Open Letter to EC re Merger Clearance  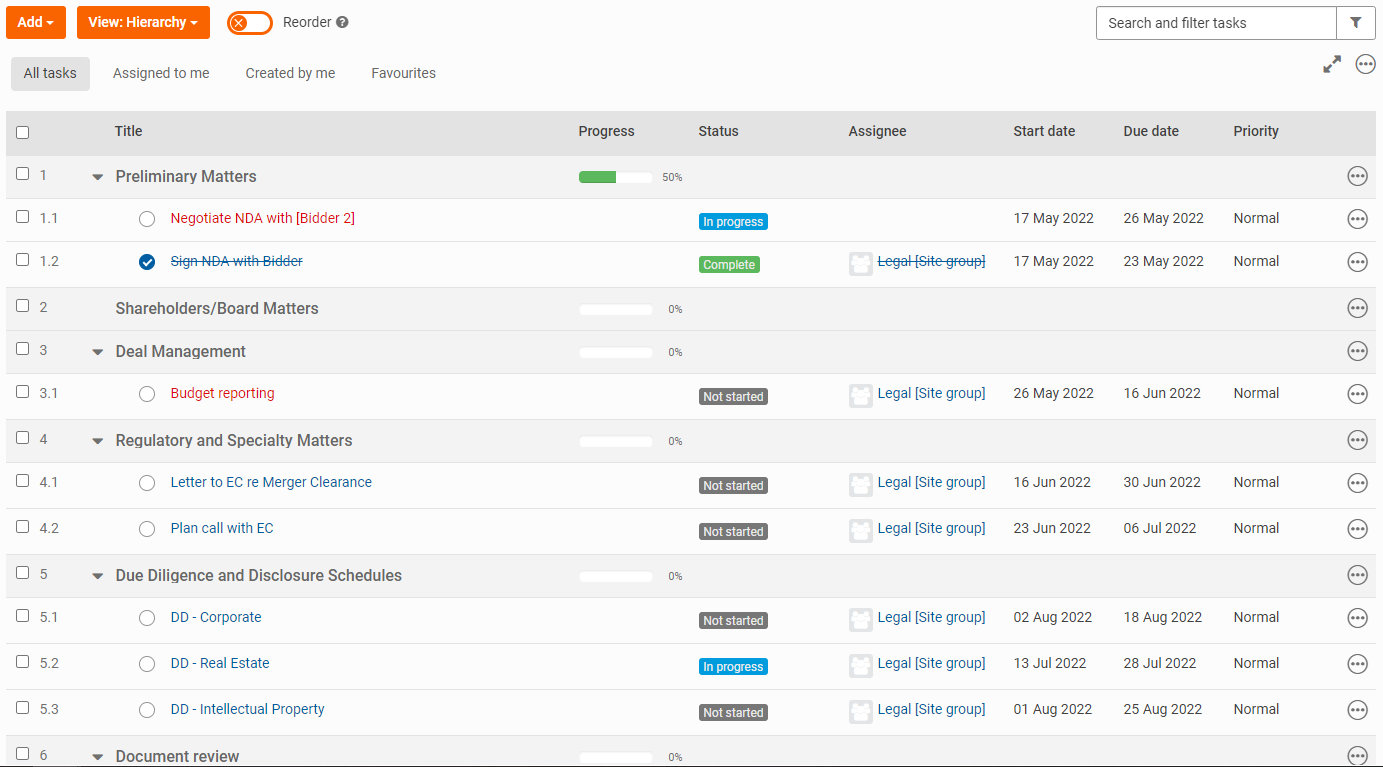point(271,482)
